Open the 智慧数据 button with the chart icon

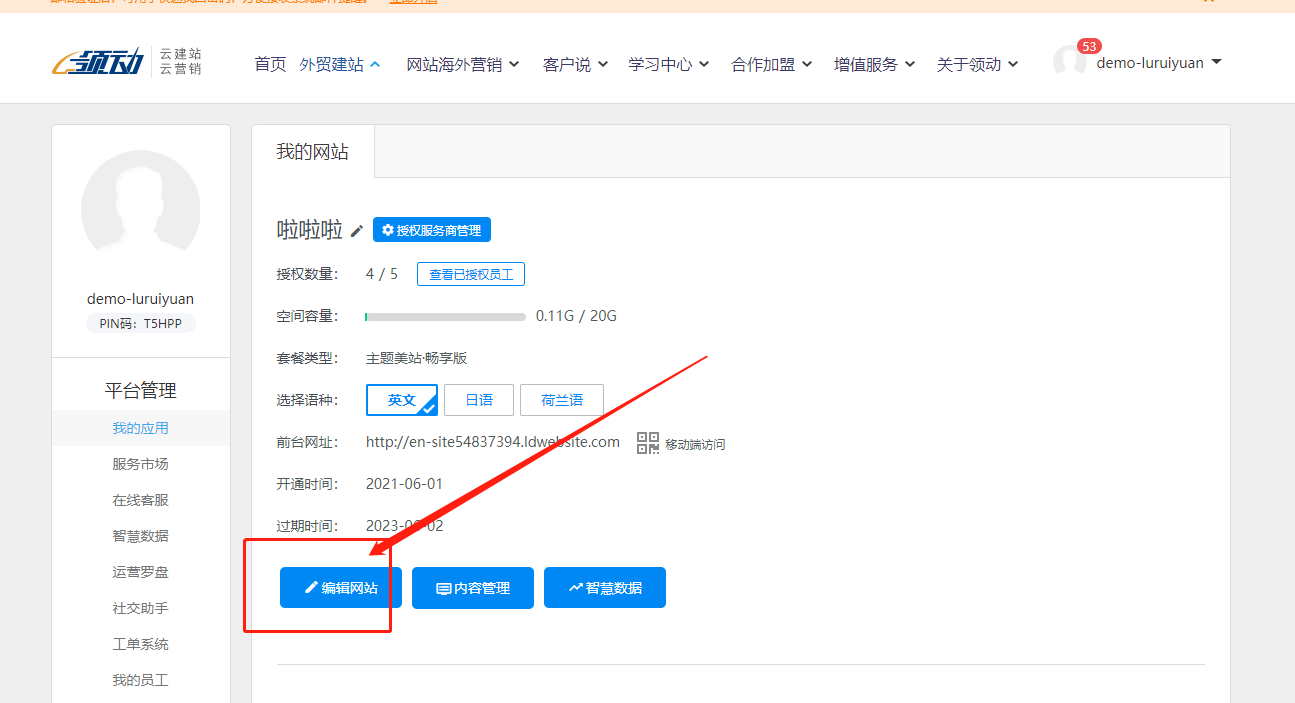click(x=605, y=588)
